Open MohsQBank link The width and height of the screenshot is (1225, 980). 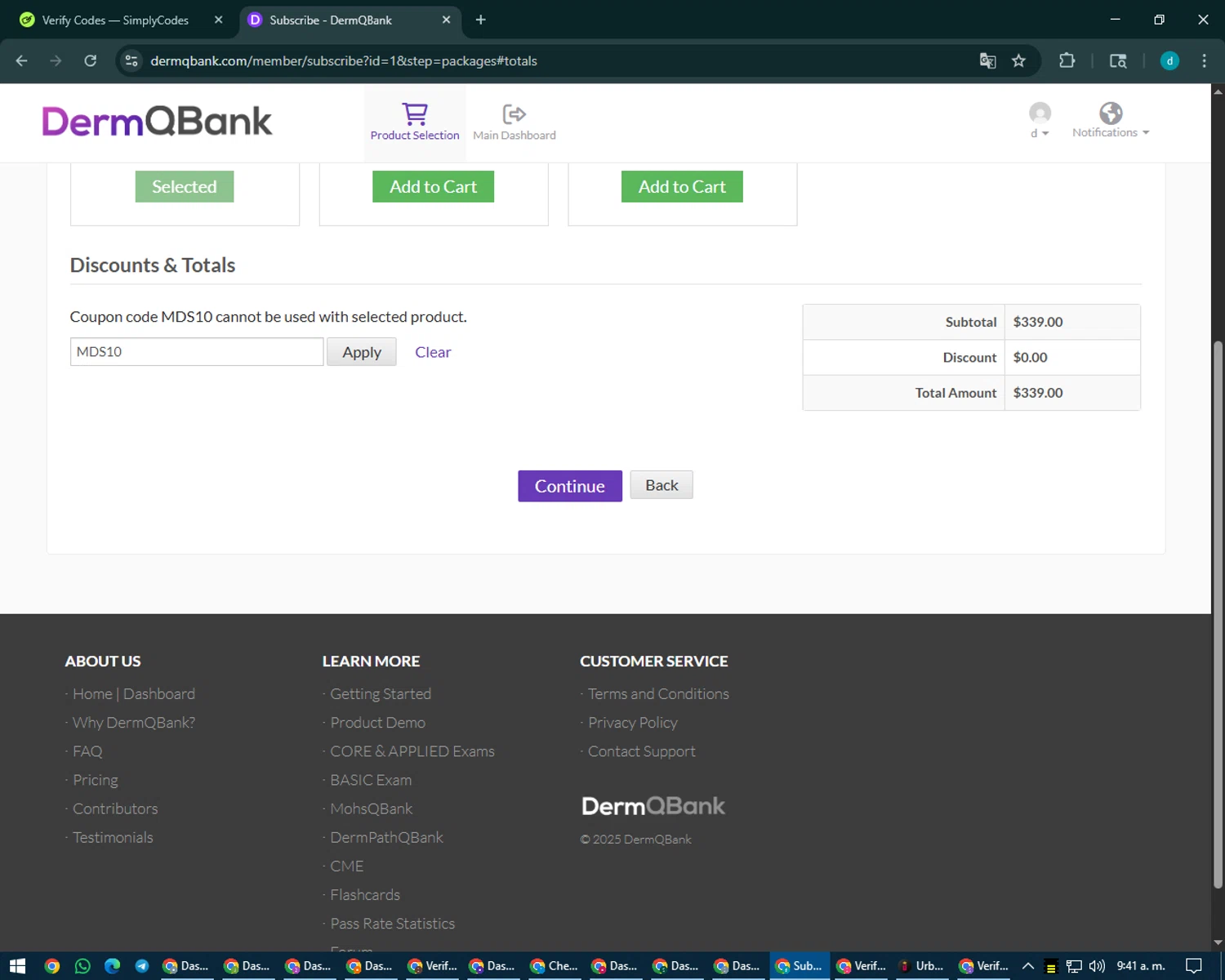pos(372,808)
